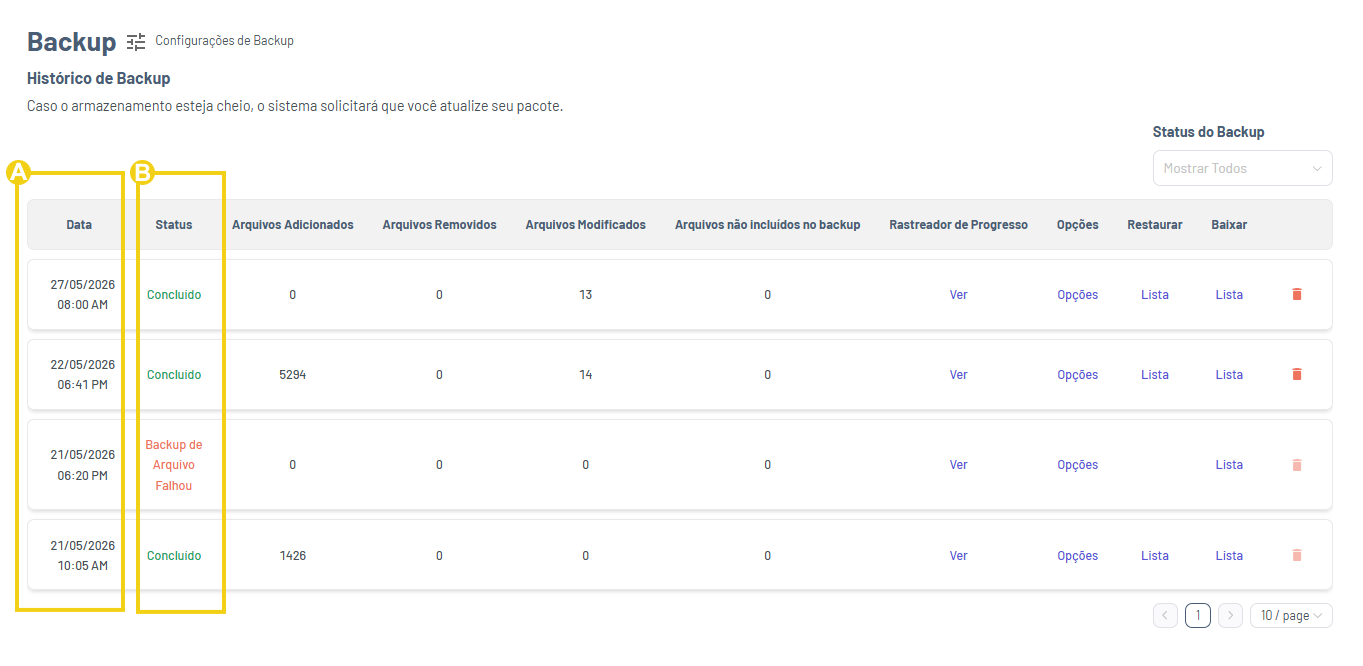Click the Backup page title
Image resolution: width=1363 pixels, height=666 pixels.
72,41
